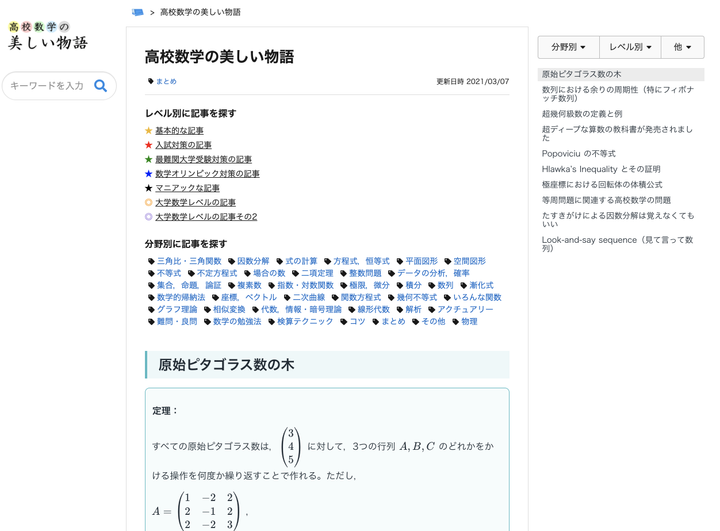The width and height of the screenshot is (720, 531).
Task: Open the 分野別 dropdown
Action: (568, 47)
